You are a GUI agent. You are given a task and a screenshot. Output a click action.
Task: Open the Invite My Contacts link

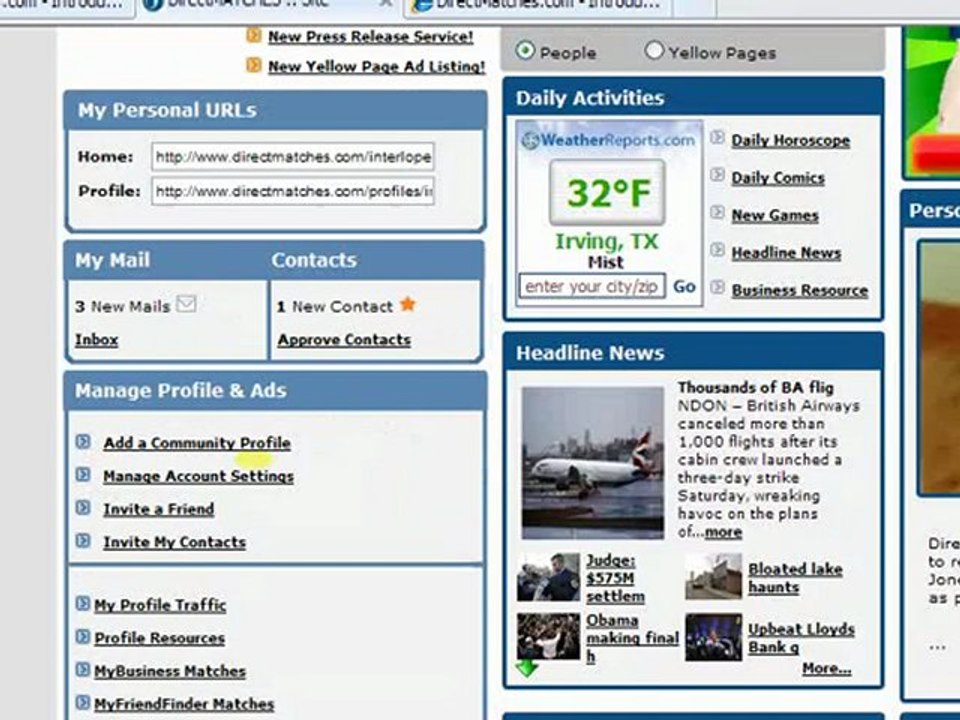[174, 542]
